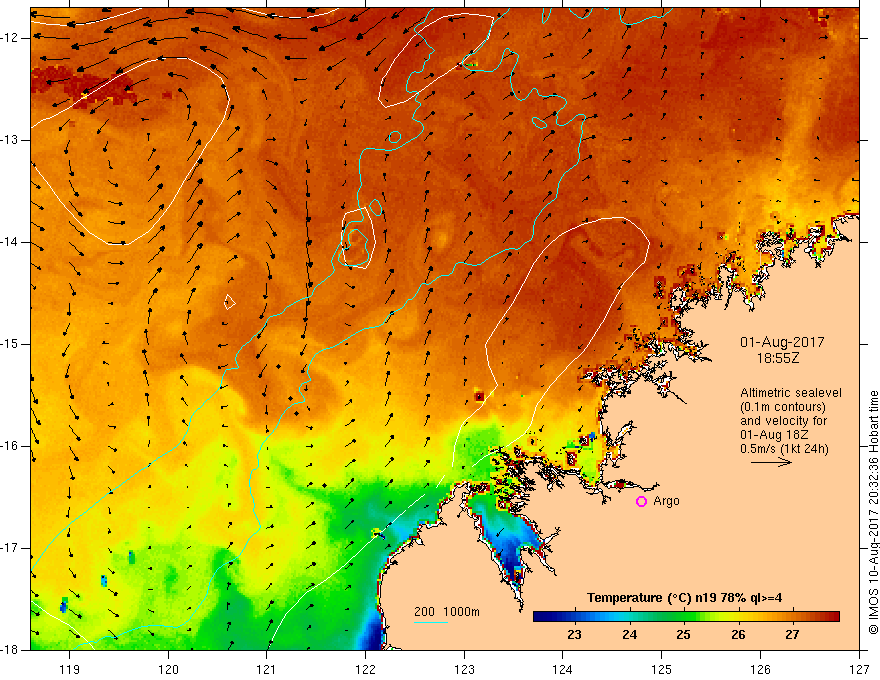This screenshot has height=680, width=880.
Task: Click the 0.5m/s velocity scale arrow
Action: tap(771, 463)
